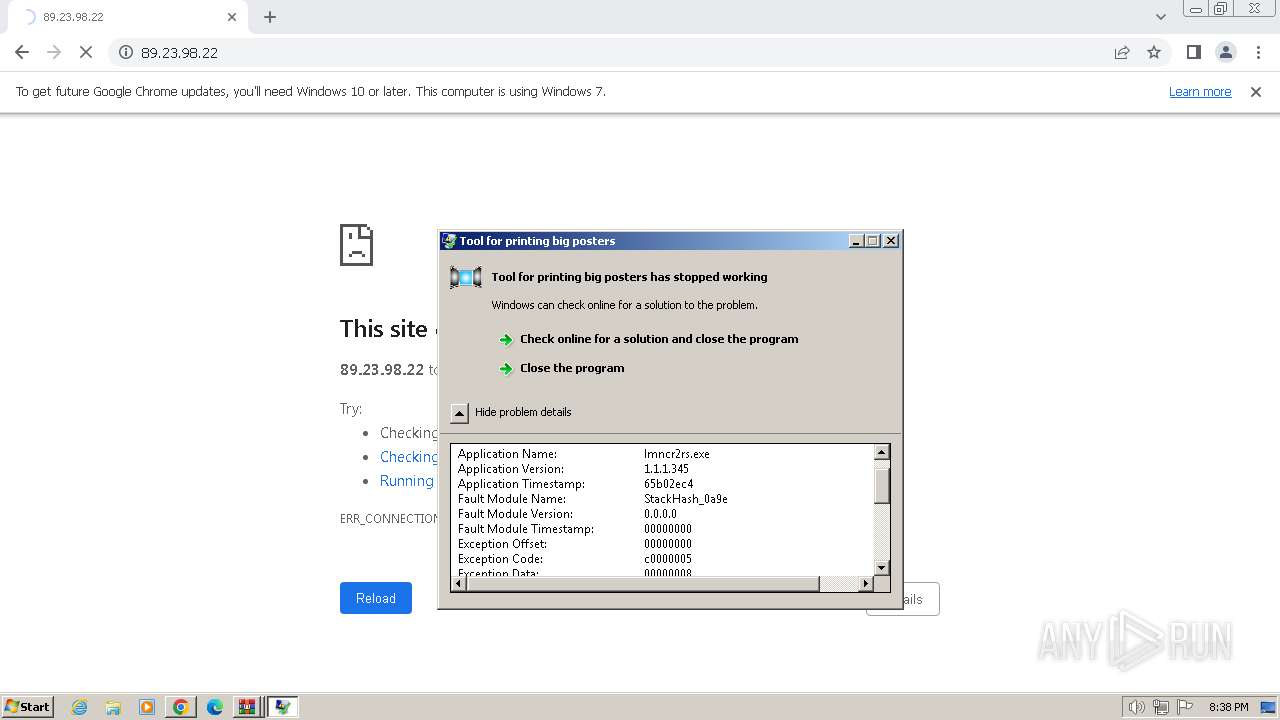This screenshot has width=1280, height=720.
Task: Open Chrome profile avatar menu
Action: click(x=1225, y=52)
